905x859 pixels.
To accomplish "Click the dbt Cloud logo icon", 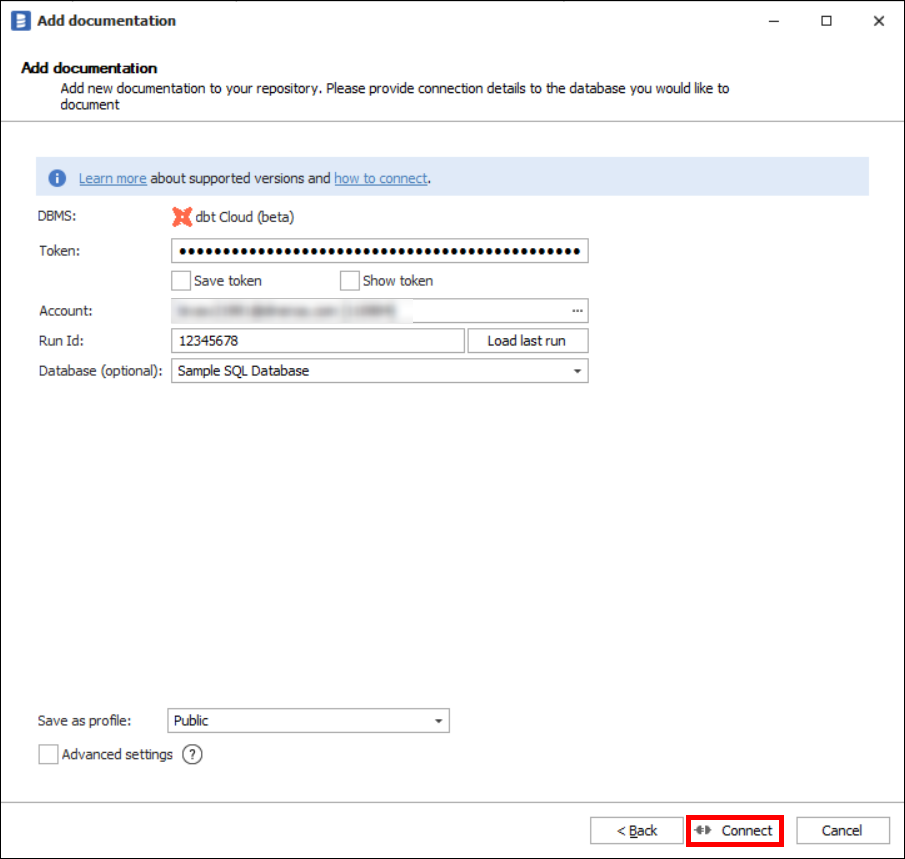I will (181, 216).
